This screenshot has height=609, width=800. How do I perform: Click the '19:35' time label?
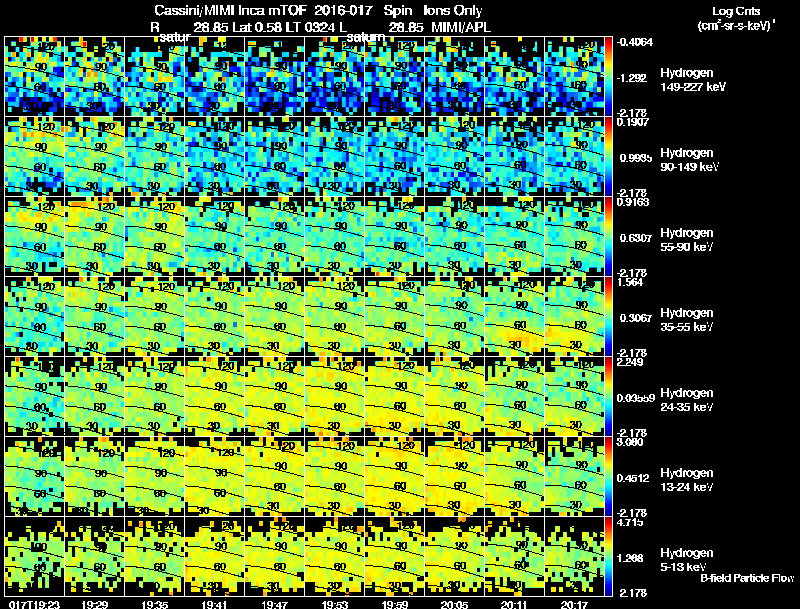[155, 604]
